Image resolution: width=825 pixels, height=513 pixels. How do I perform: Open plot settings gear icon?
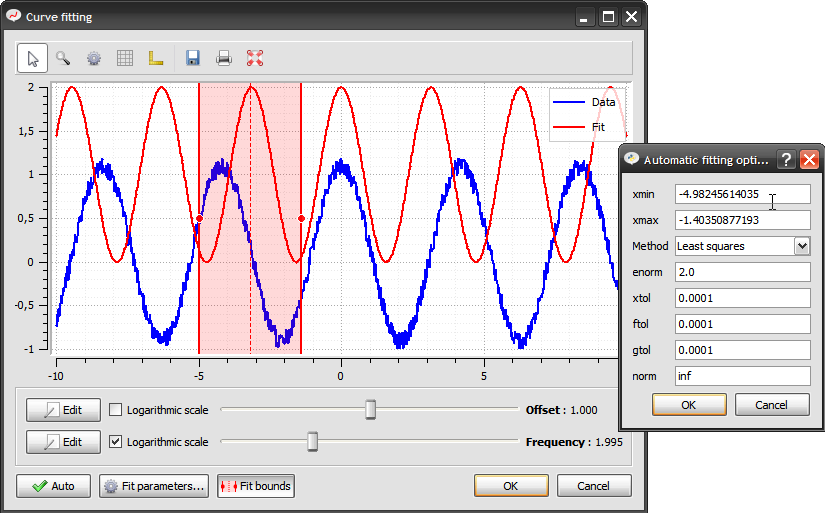[94, 58]
